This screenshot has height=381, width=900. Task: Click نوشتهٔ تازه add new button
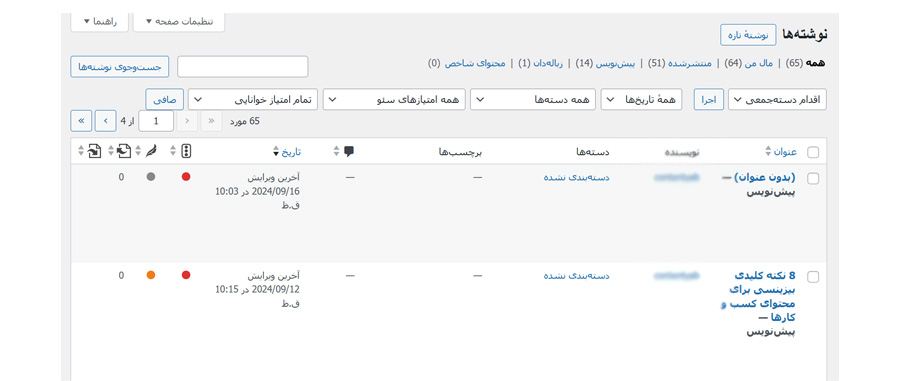click(748, 35)
